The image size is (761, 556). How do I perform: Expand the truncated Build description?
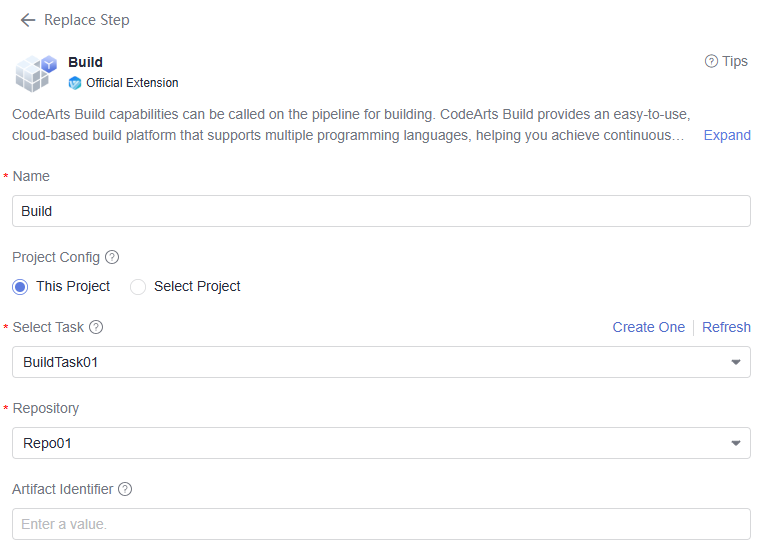pos(727,135)
